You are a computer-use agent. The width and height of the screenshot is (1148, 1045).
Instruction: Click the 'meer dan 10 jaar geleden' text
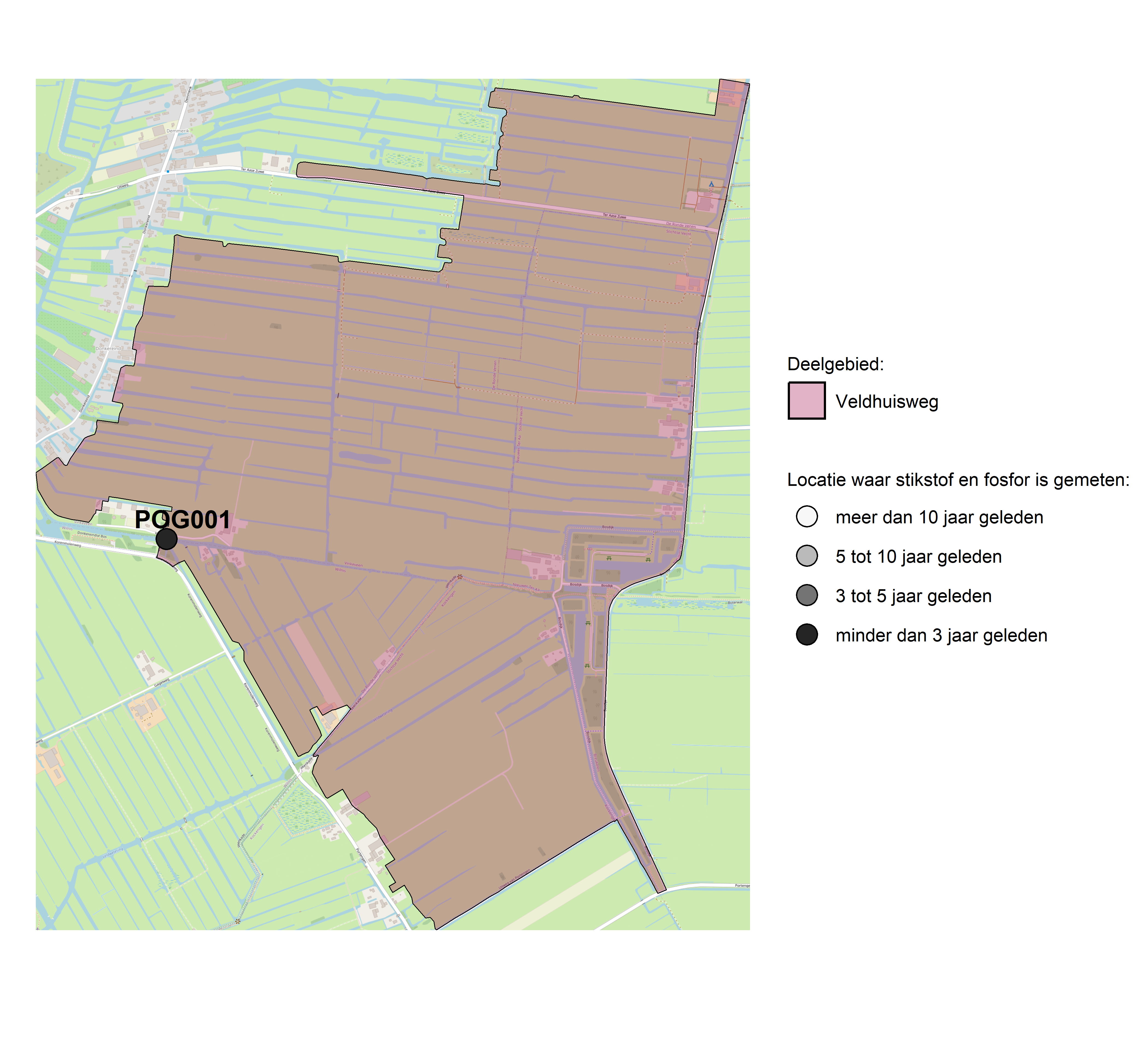940,518
